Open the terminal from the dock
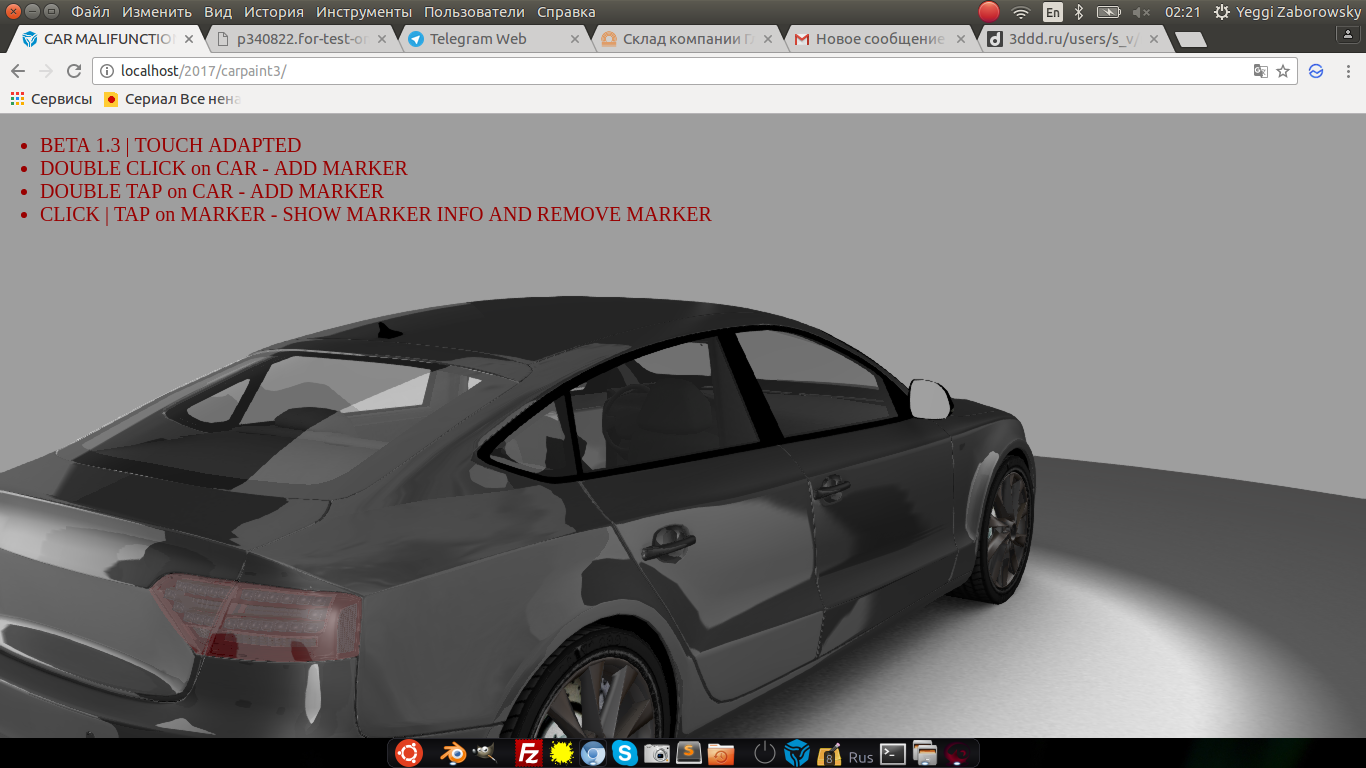This screenshot has width=1366, height=768. (x=893, y=754)
